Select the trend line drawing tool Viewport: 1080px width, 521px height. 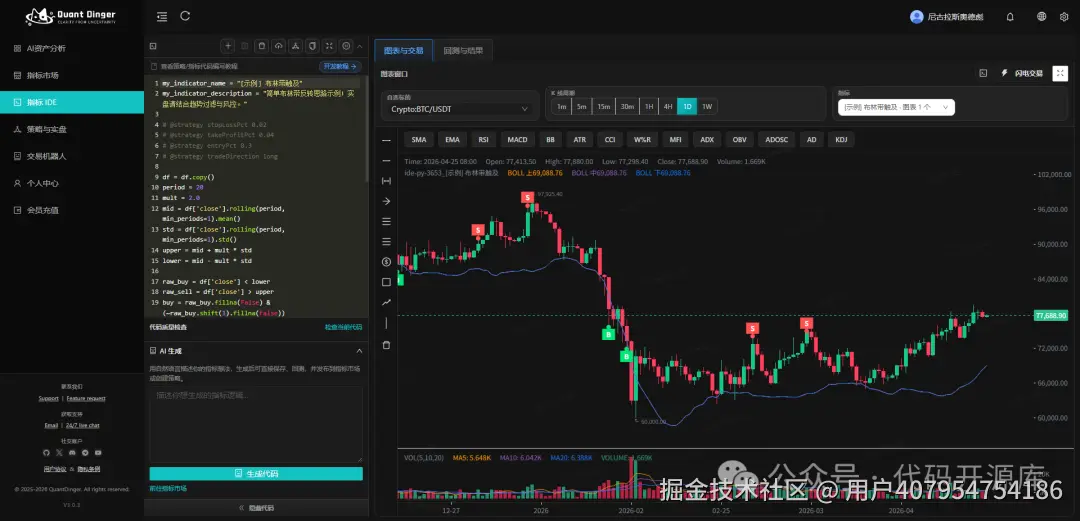point(386,302)
